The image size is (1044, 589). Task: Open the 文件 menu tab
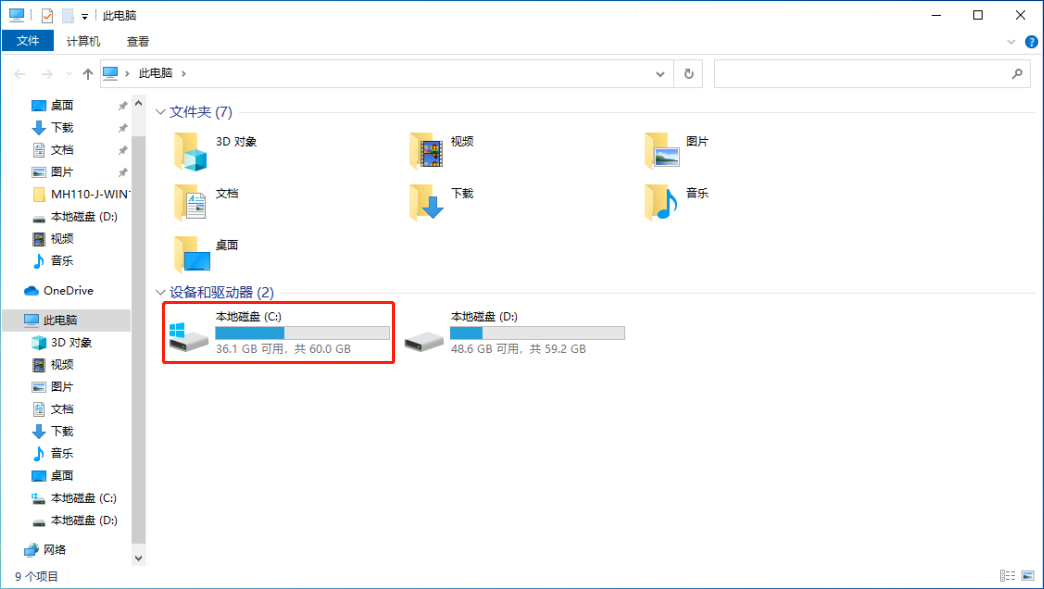coord(28,41)
